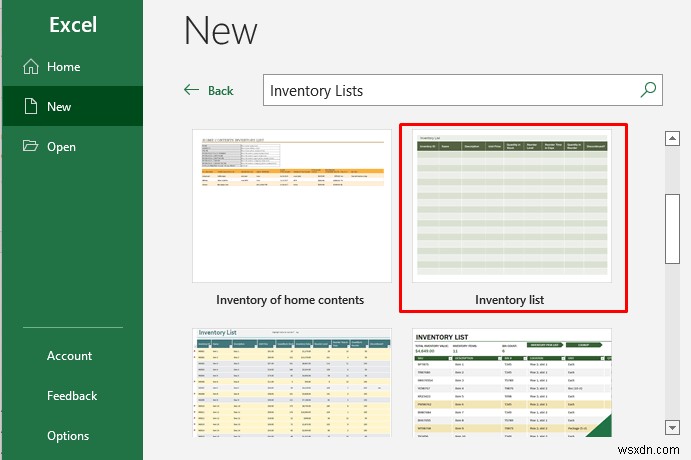Open the Home menu item
Viewport: 691px width, 460px height.
coord(72,67)
